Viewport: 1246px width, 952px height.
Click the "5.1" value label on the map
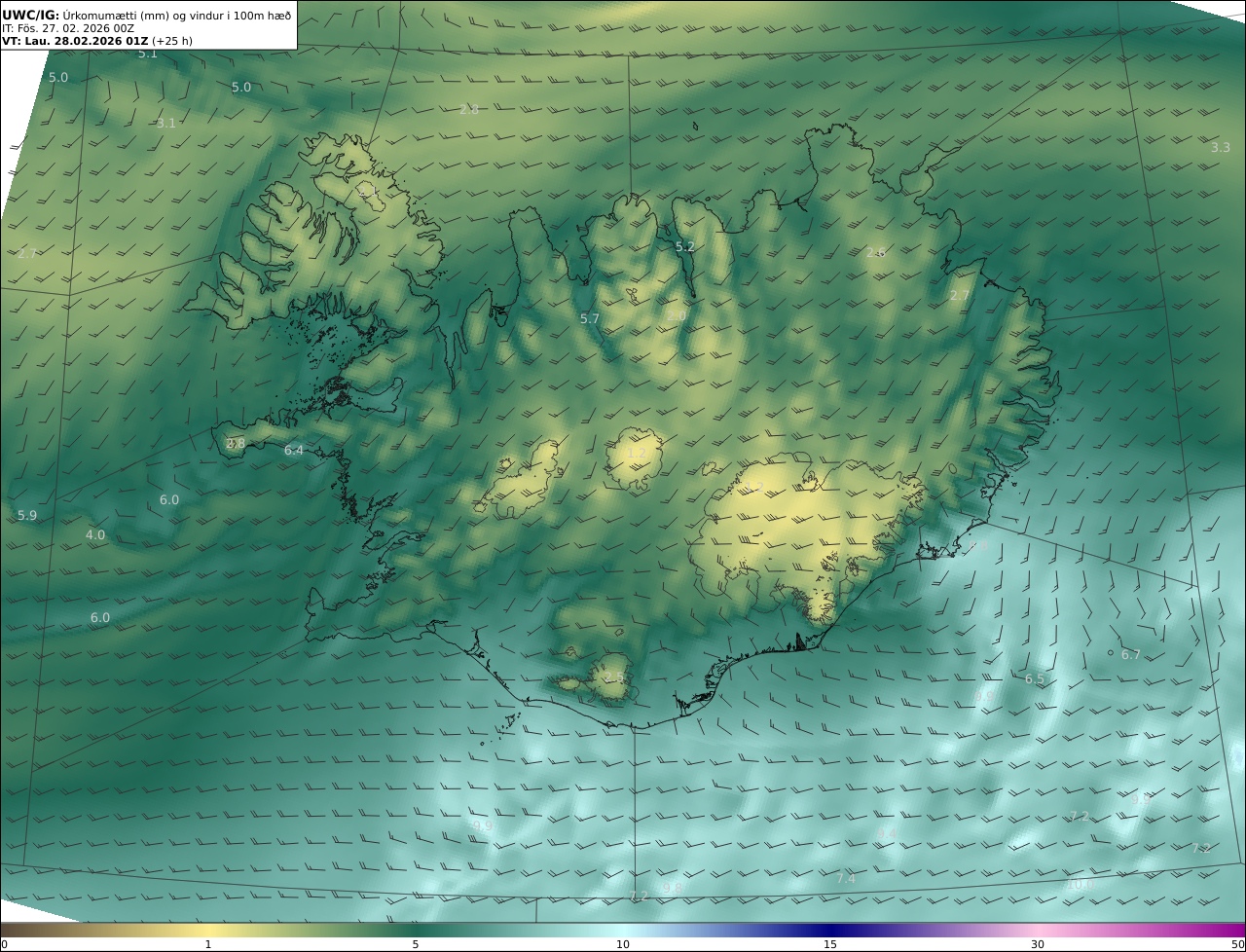tap(147, 54)
